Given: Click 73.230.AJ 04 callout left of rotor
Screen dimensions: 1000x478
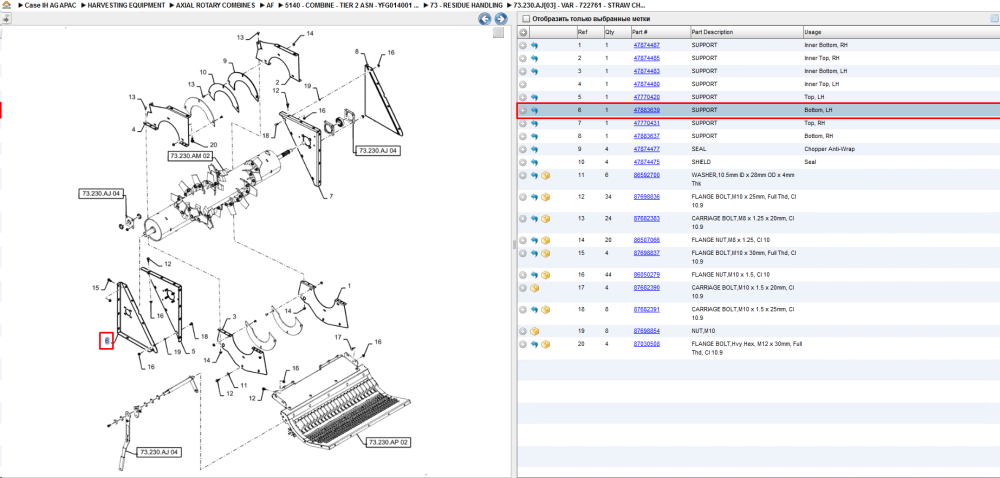Looking at the screenshot, I should 101,193.
